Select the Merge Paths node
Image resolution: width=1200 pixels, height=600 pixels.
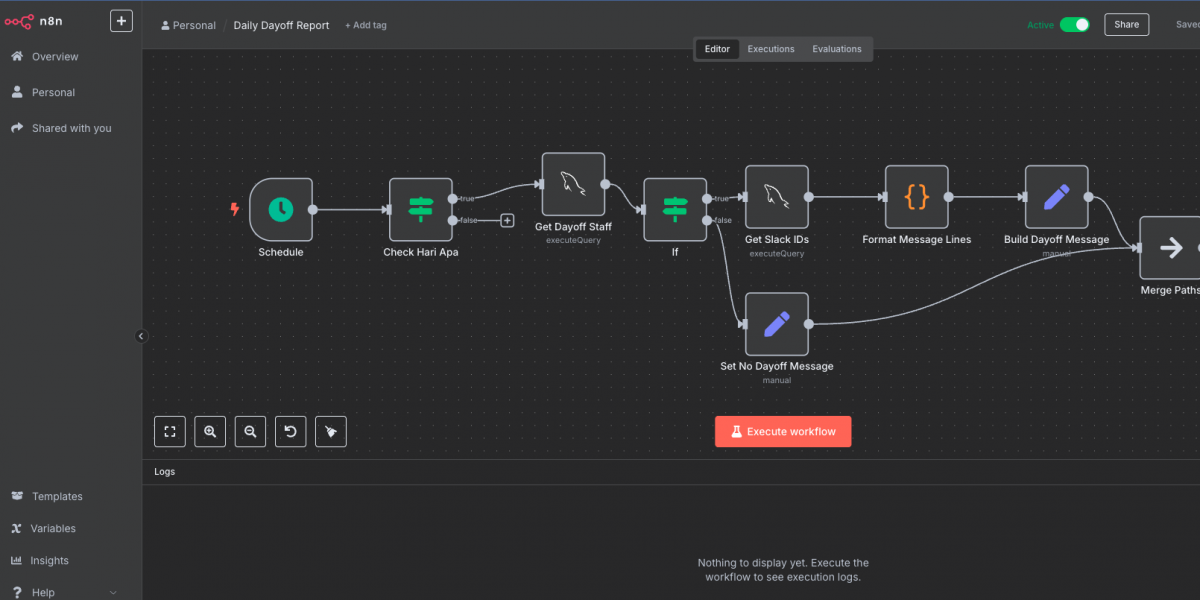[x=1170, y=248]
